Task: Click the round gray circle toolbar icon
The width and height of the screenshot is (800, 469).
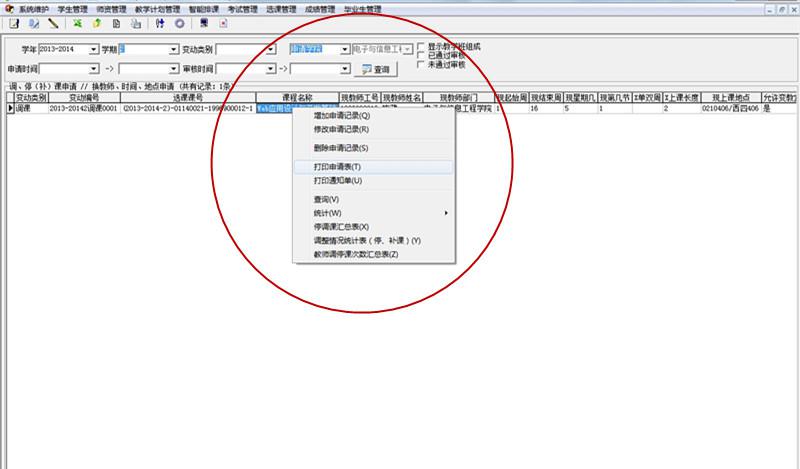Action: point(179,23)
